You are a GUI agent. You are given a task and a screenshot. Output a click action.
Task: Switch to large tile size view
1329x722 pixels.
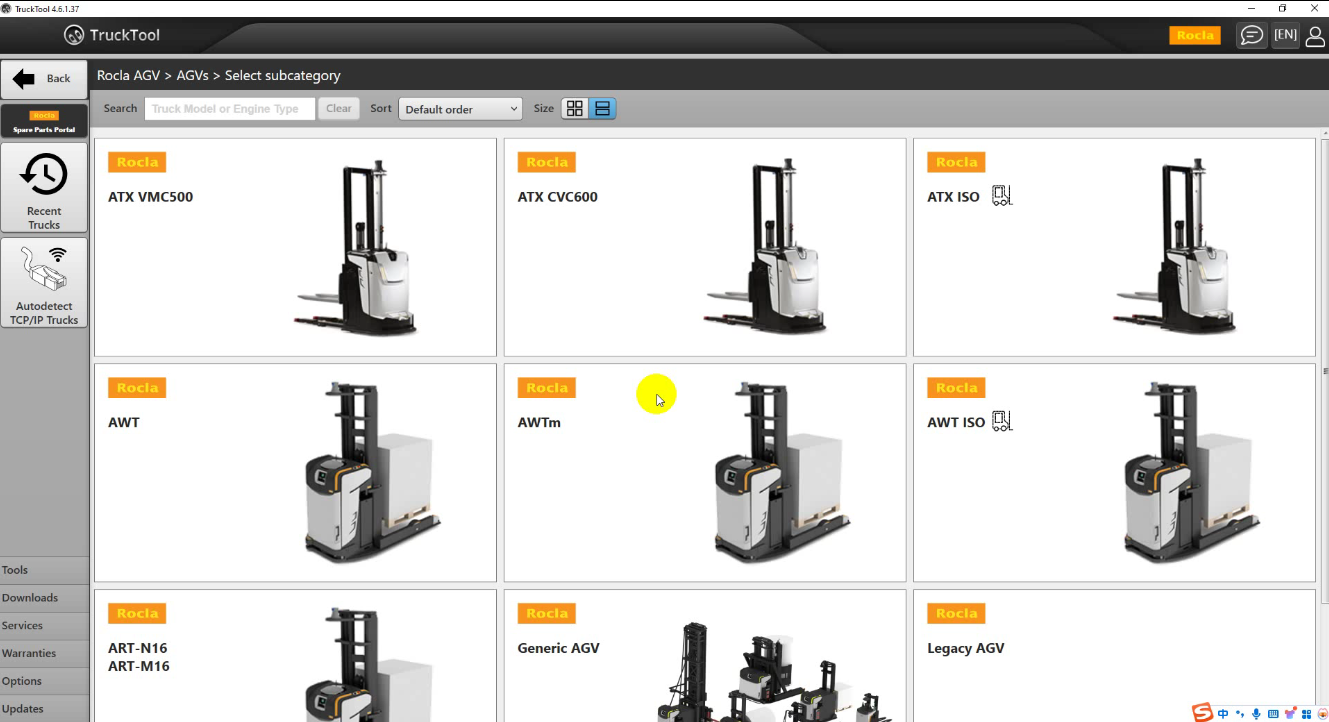click(x=602, y=109)
